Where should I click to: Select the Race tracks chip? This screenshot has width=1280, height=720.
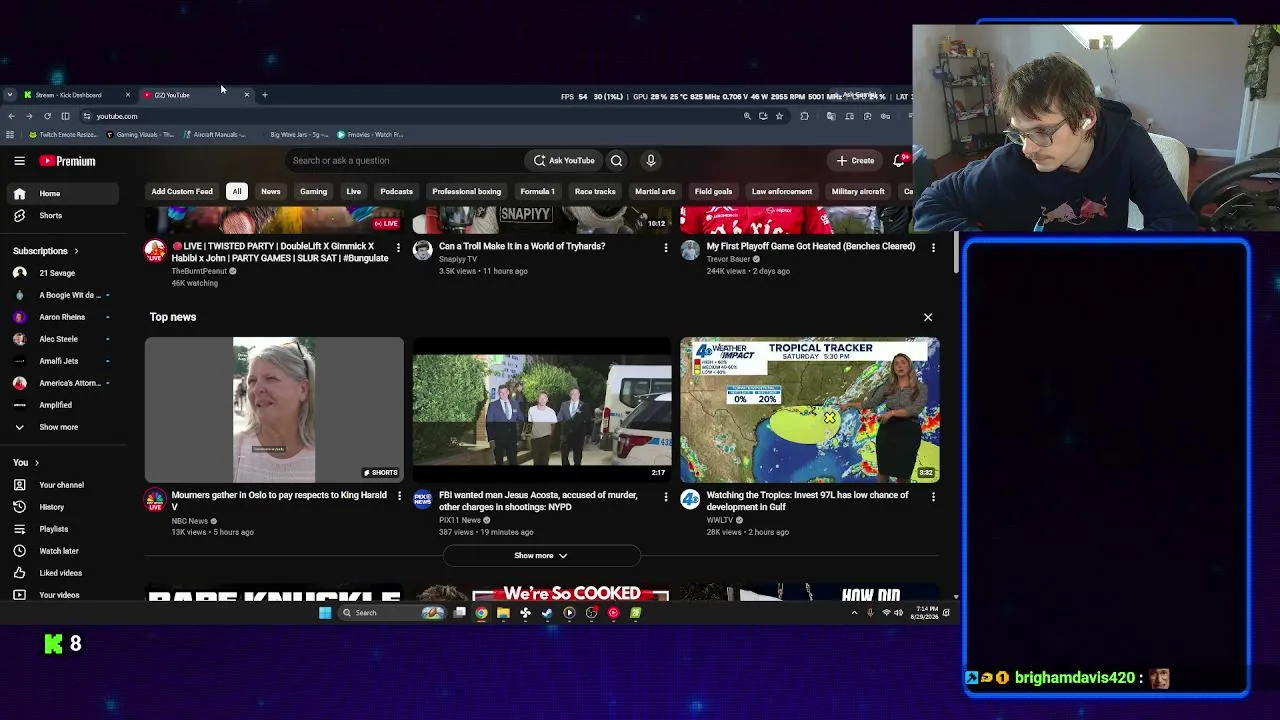pos(595,191)
